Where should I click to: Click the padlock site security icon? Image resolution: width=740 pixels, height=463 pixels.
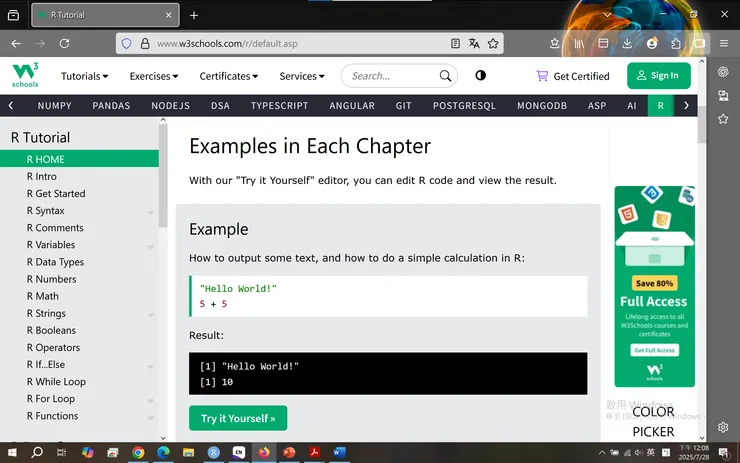(145, 43)
